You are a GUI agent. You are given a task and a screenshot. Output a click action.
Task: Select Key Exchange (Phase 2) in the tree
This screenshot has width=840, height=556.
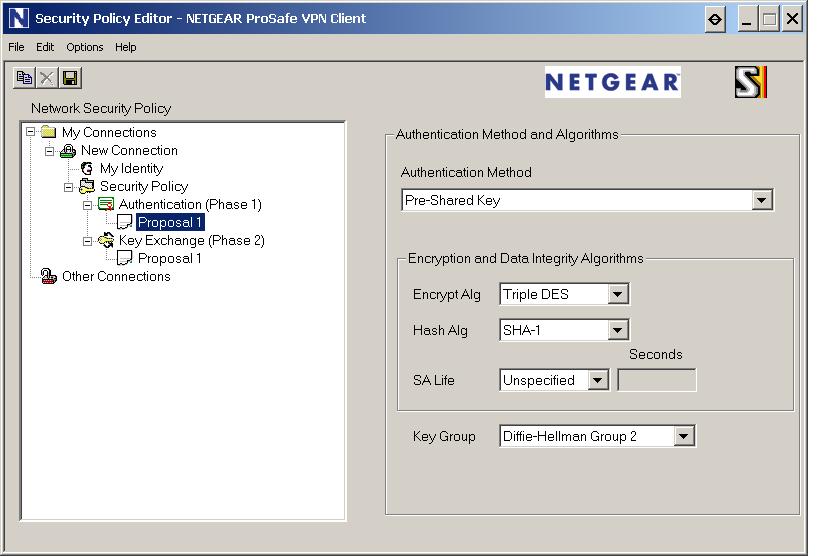click(x=192, y=241)
